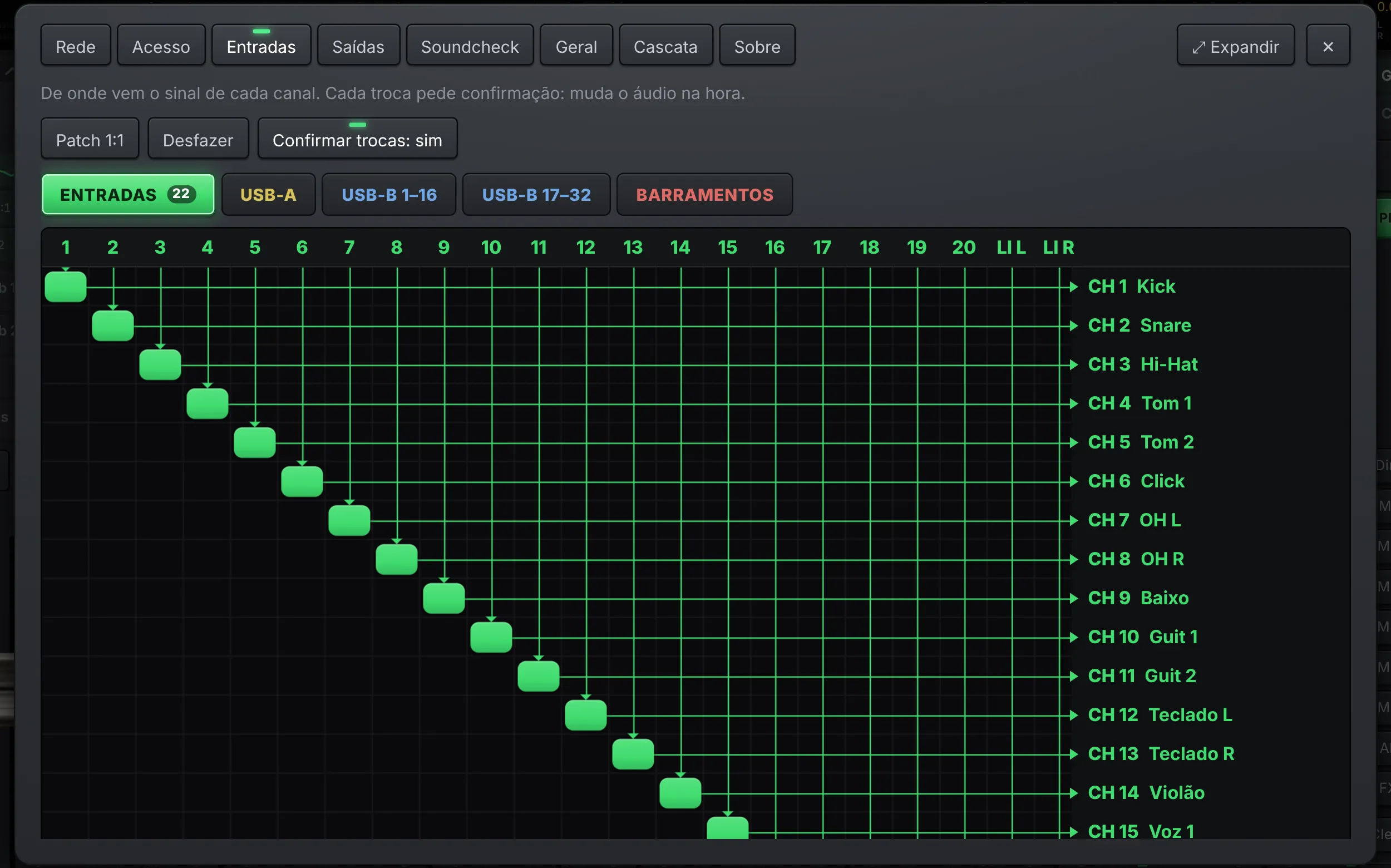
Task: Click patch node for CH 7 OH L
Action: pos(349,520)
